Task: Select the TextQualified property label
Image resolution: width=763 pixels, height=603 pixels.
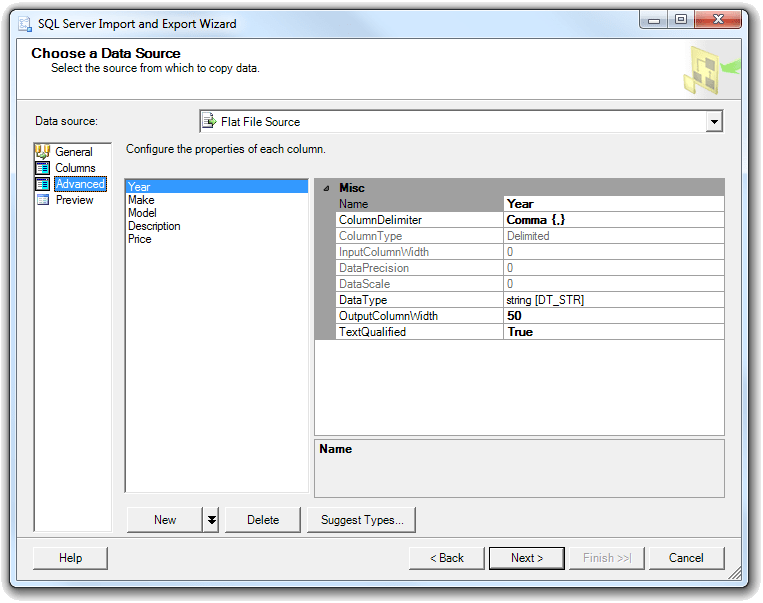Action: [372, 332]
